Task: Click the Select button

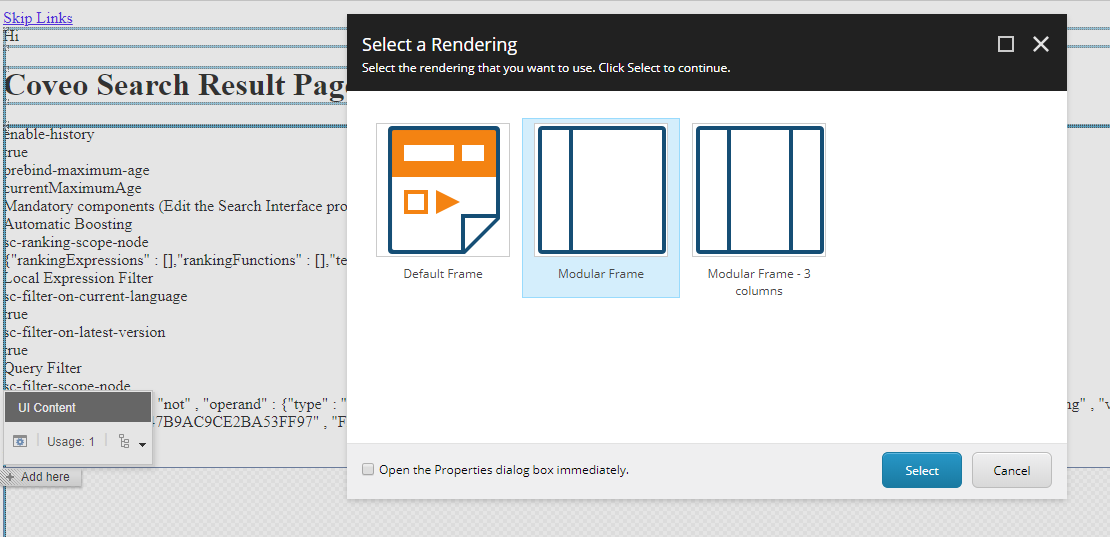Action: (922, 470)
